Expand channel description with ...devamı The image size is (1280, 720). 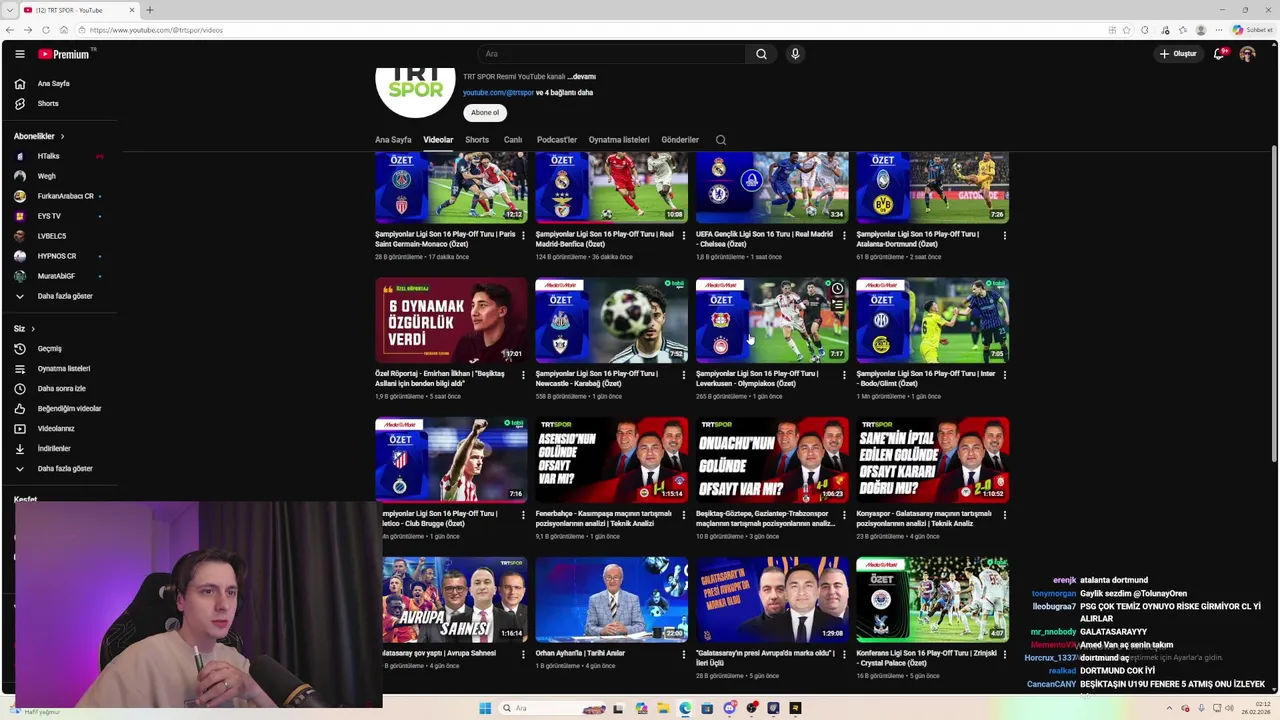(x=582, y=77)
